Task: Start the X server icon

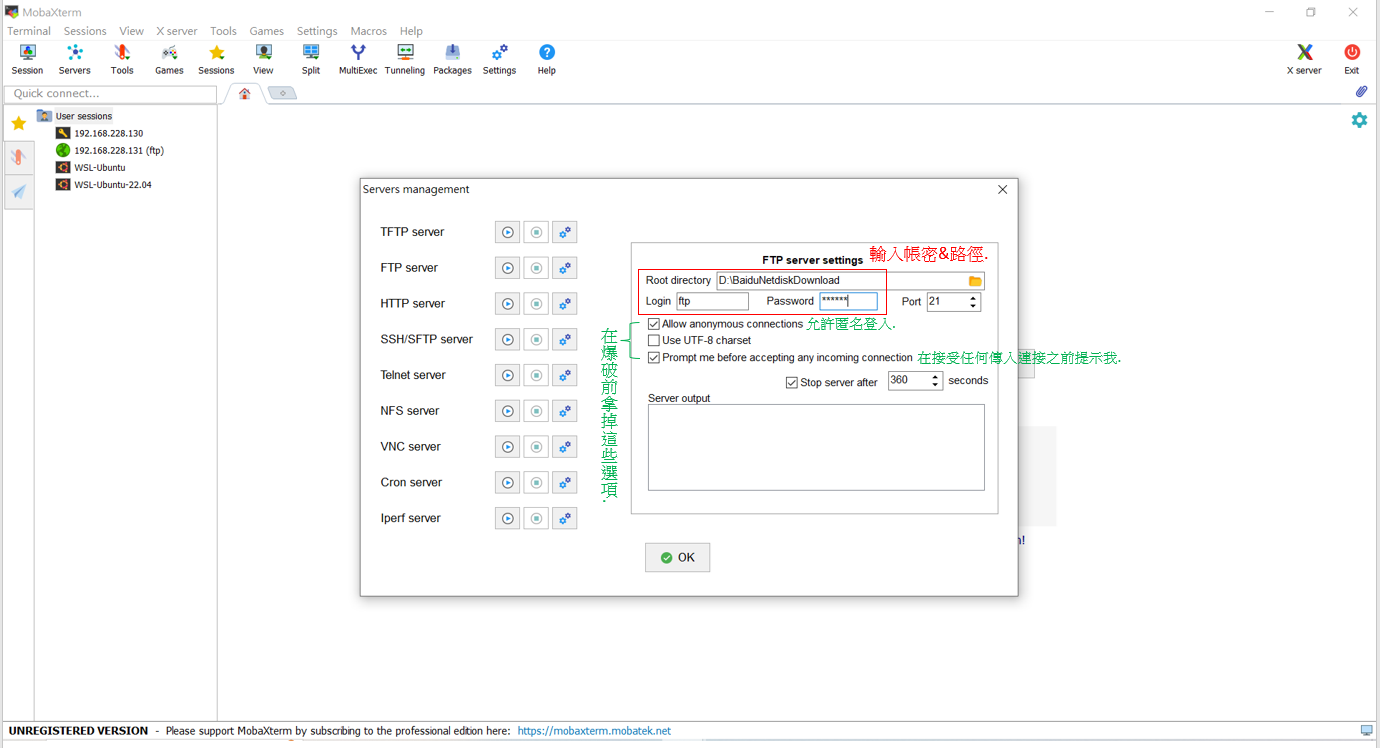Action: coord(1304,59)
